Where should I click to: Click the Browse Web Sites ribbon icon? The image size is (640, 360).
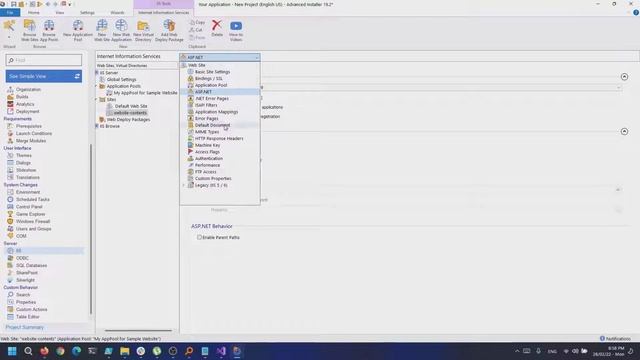click(29, 30)
